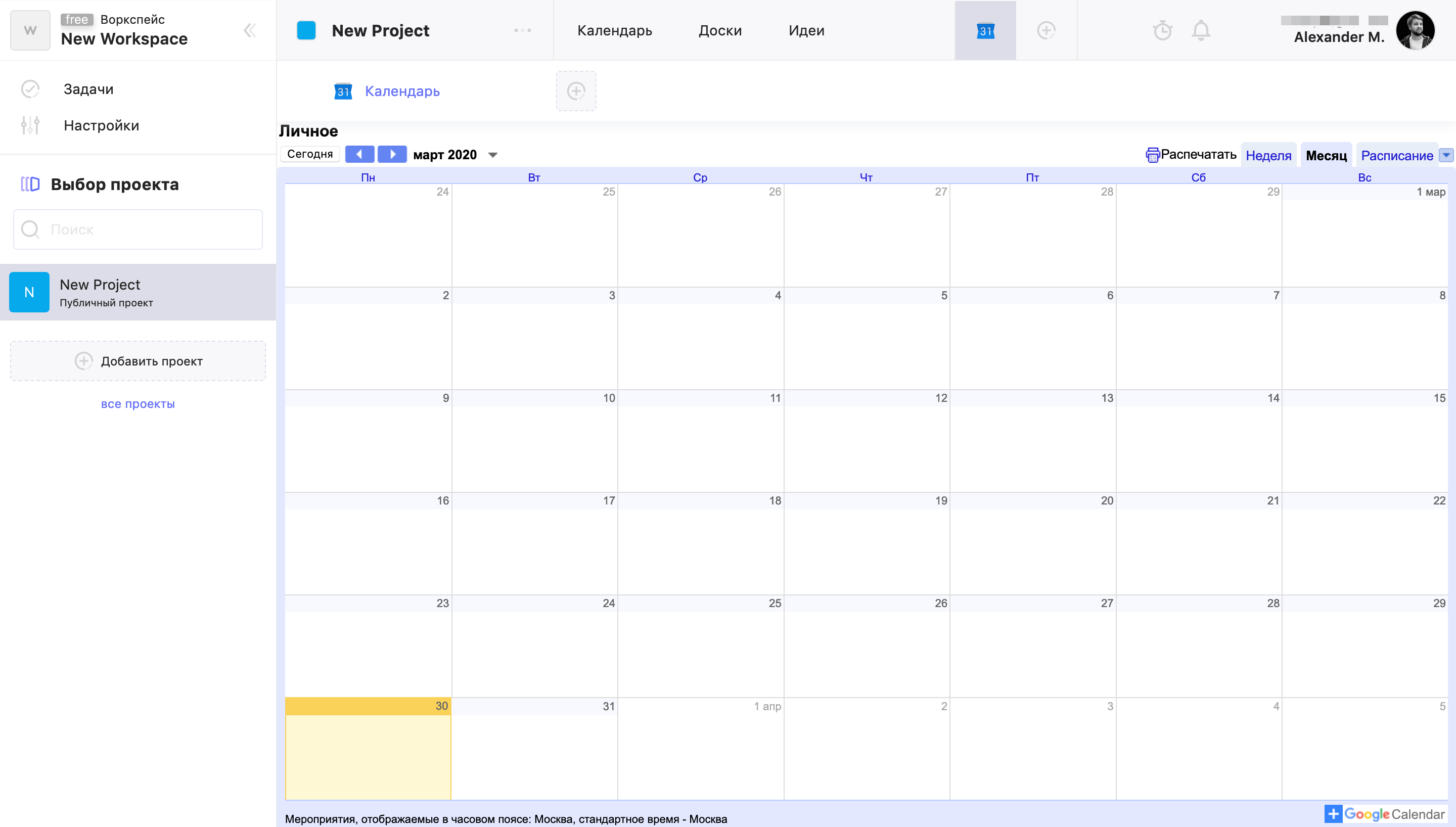The width and height of the screenshot is (1456, 827).
Task: Open the Календарь blue link sub-tab
Action: pyautogui.click(x=402, y=91)
